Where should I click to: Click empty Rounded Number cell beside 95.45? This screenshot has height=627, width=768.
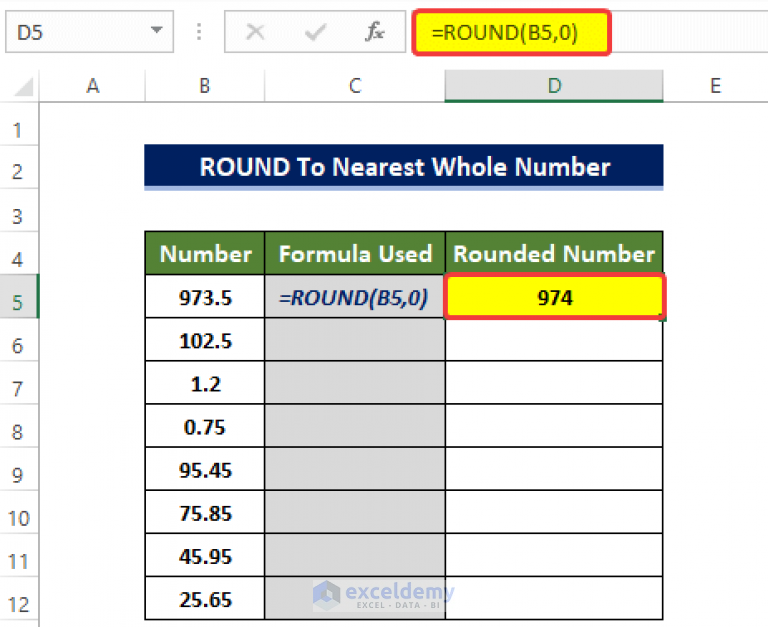(554, 469)
